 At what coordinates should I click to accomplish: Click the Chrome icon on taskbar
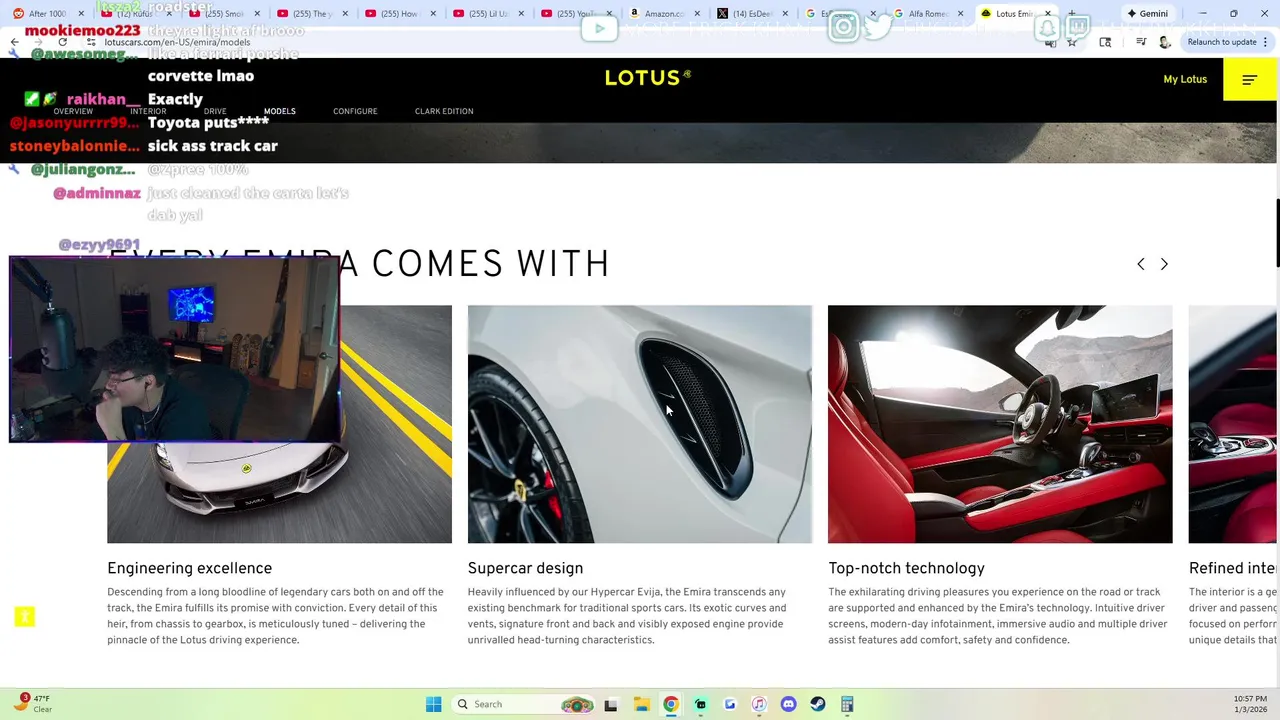pos(671,704)
